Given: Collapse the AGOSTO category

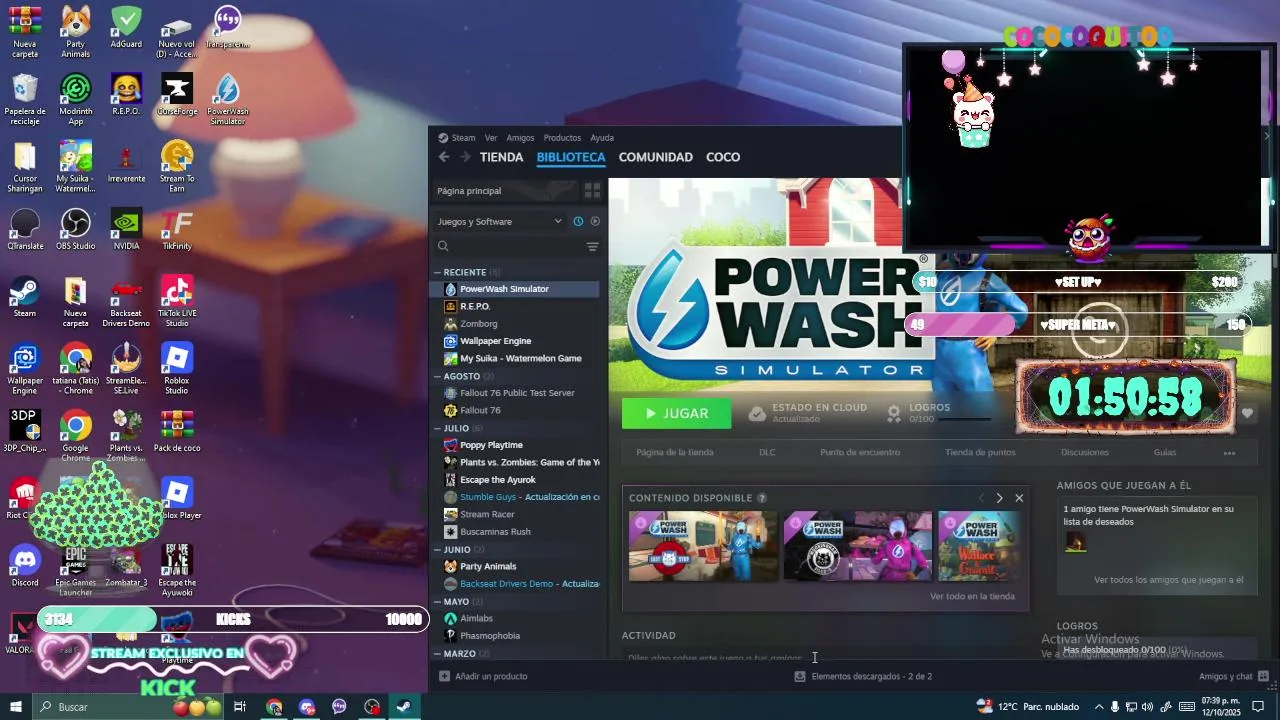Looking at the screenshot, I should click(x=437, y=376).
